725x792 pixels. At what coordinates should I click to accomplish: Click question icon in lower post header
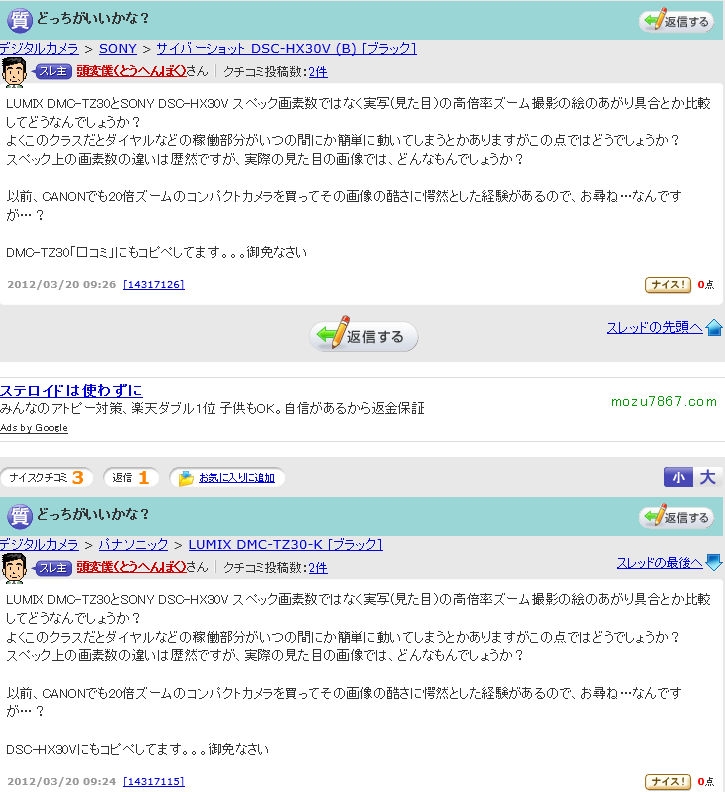tap(20, 516)
